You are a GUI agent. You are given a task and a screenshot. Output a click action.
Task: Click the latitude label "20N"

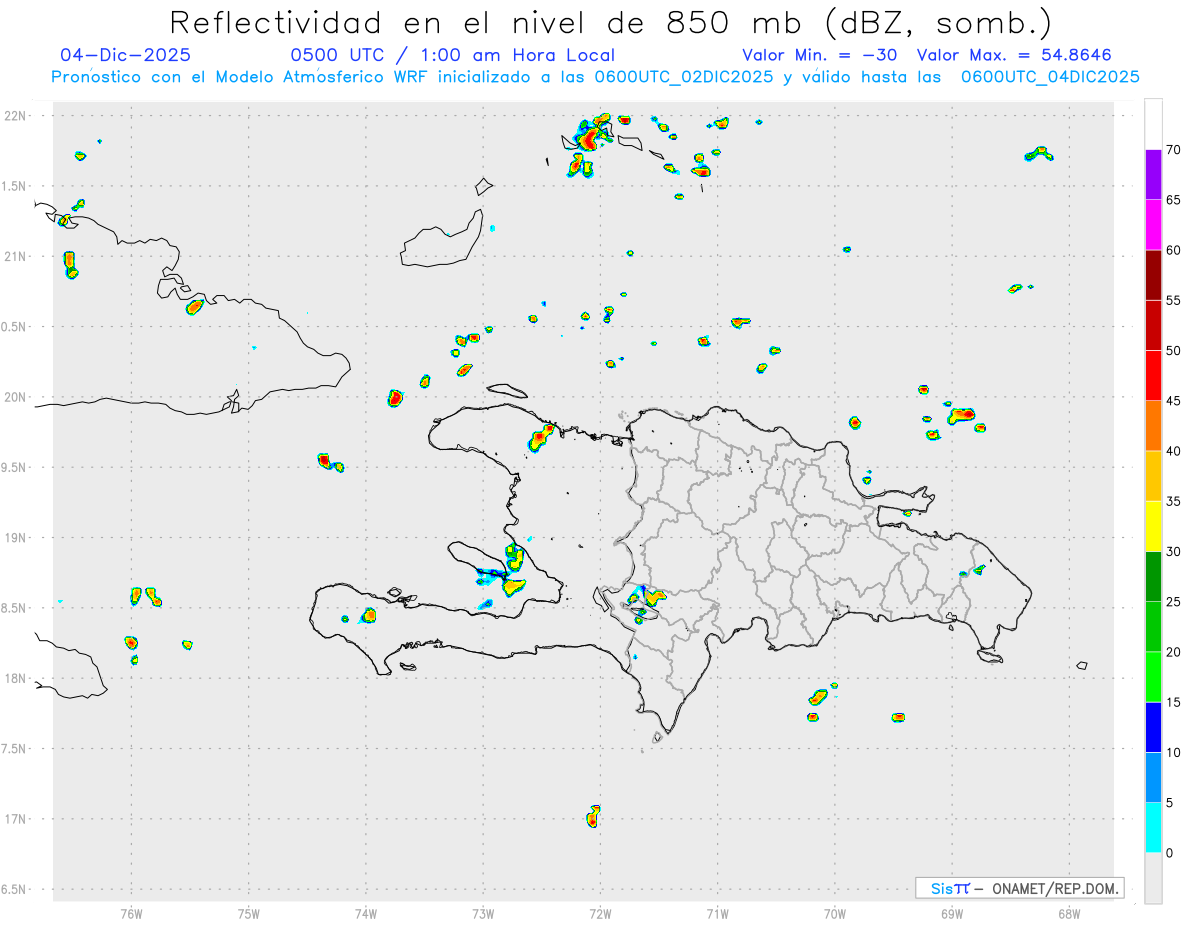17,397
